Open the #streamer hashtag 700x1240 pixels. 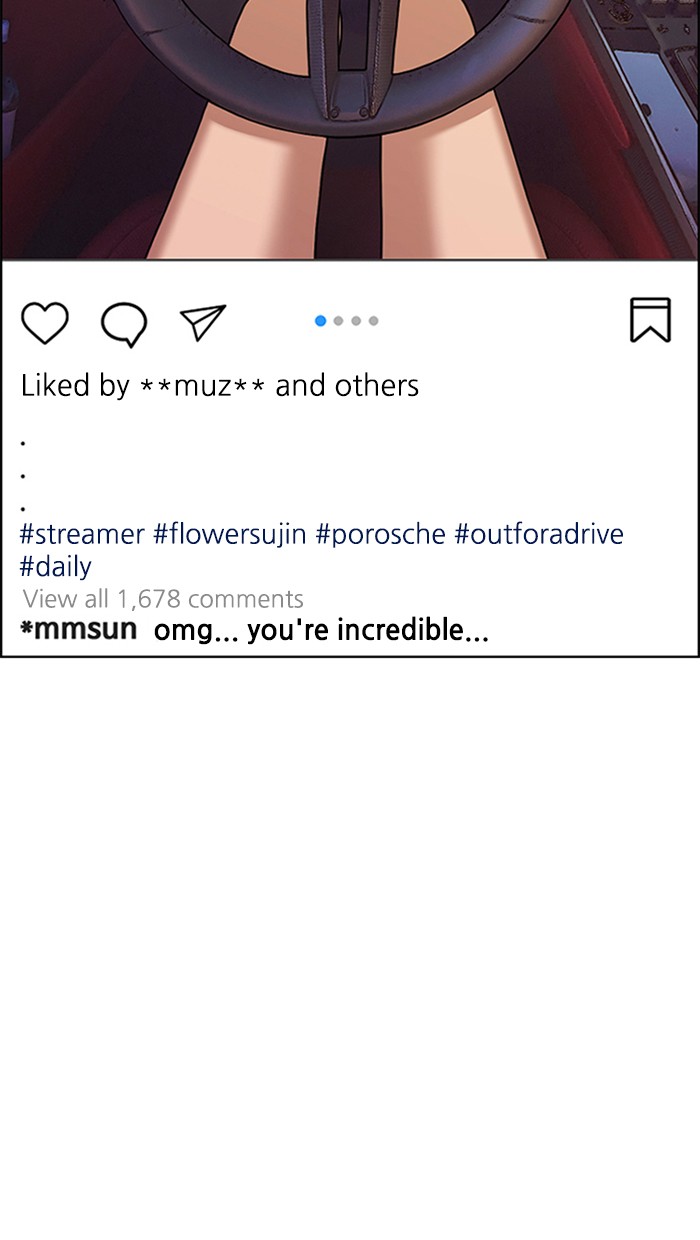[82, 534]
